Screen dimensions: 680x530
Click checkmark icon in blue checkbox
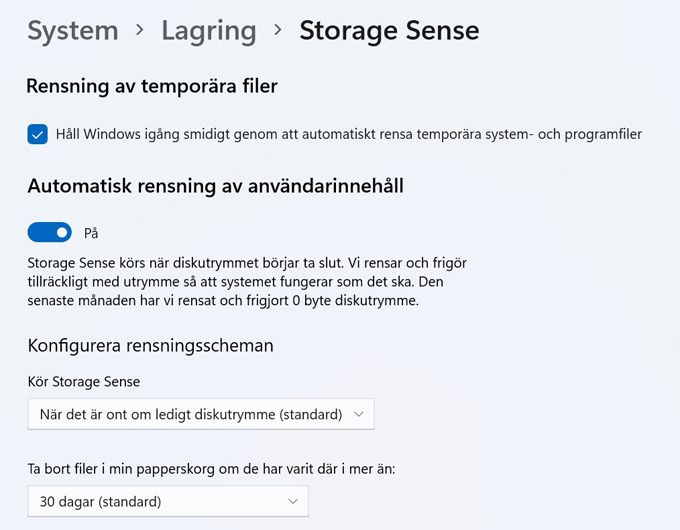38,134
